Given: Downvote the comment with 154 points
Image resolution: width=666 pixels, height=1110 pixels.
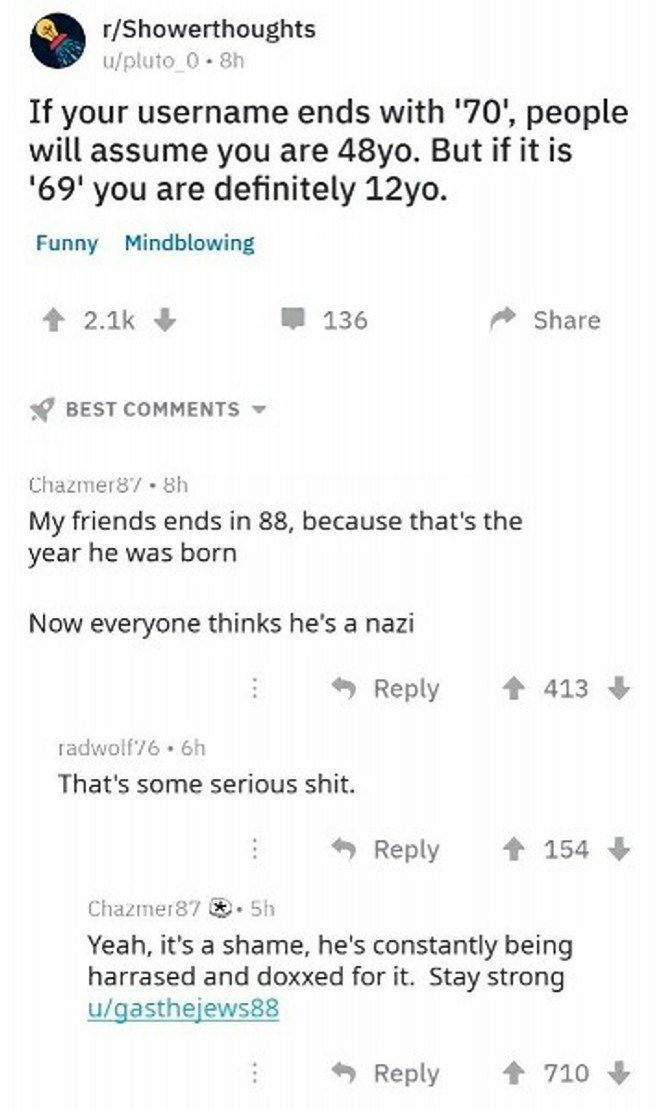Looking at the screenshot, I should (619, 849).
